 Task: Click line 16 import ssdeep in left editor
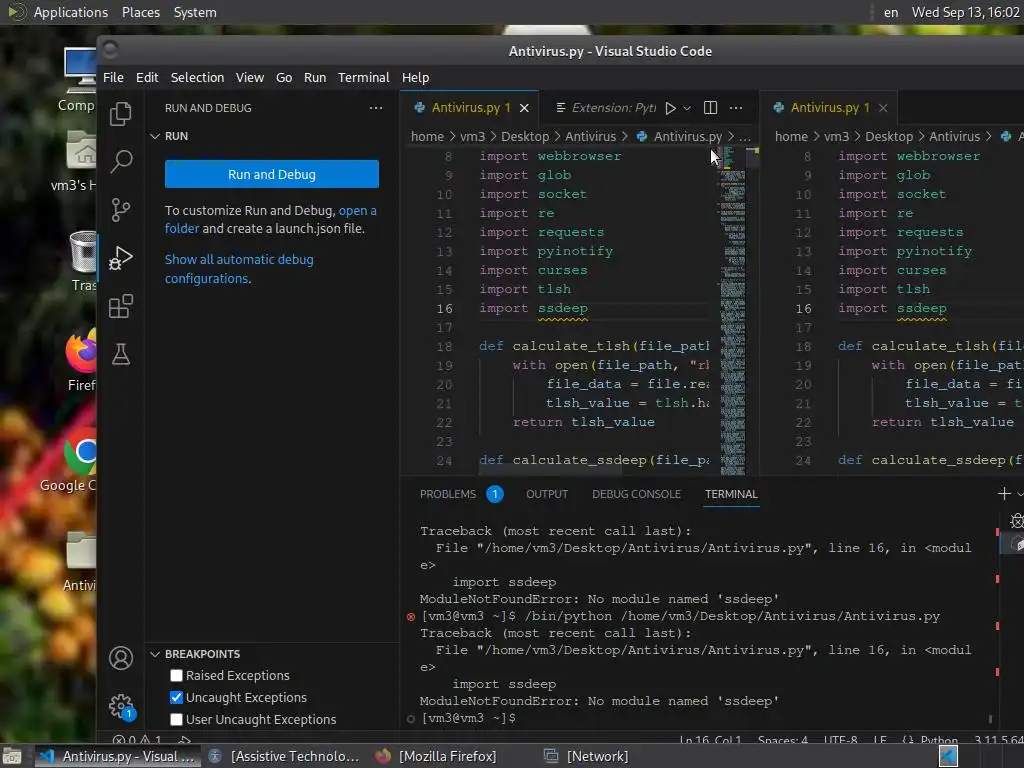click(533, 308)
